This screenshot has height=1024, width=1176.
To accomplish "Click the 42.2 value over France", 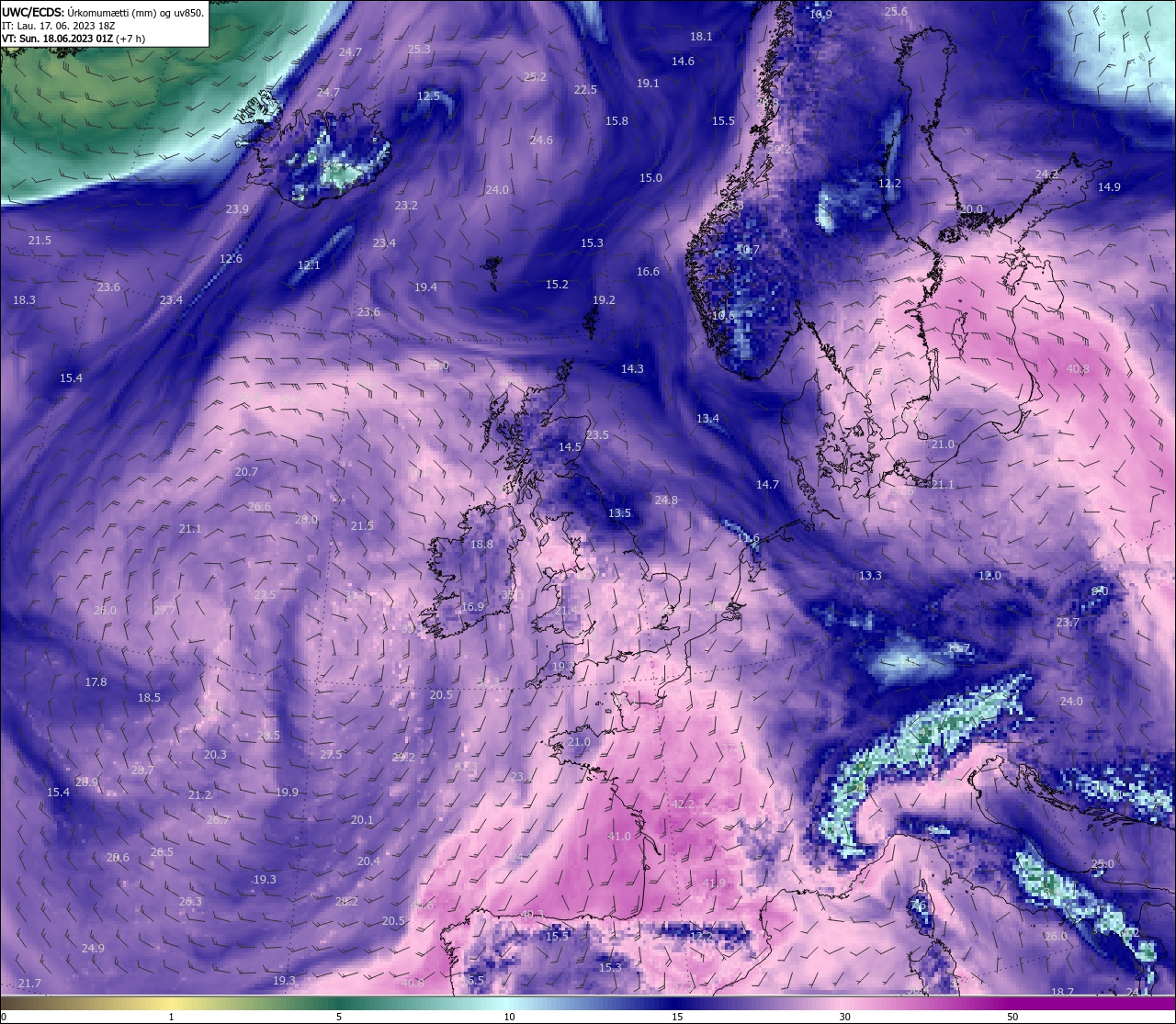I will (x=682, y=805).
